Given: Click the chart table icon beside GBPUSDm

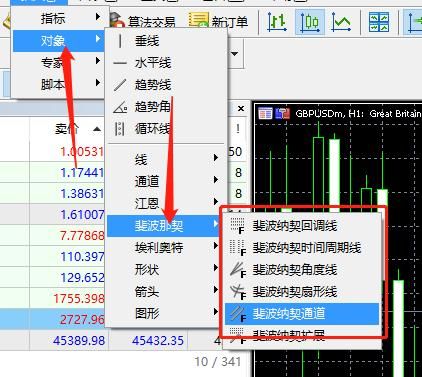Looking at the screenshot, I should [x=265, y=113].
